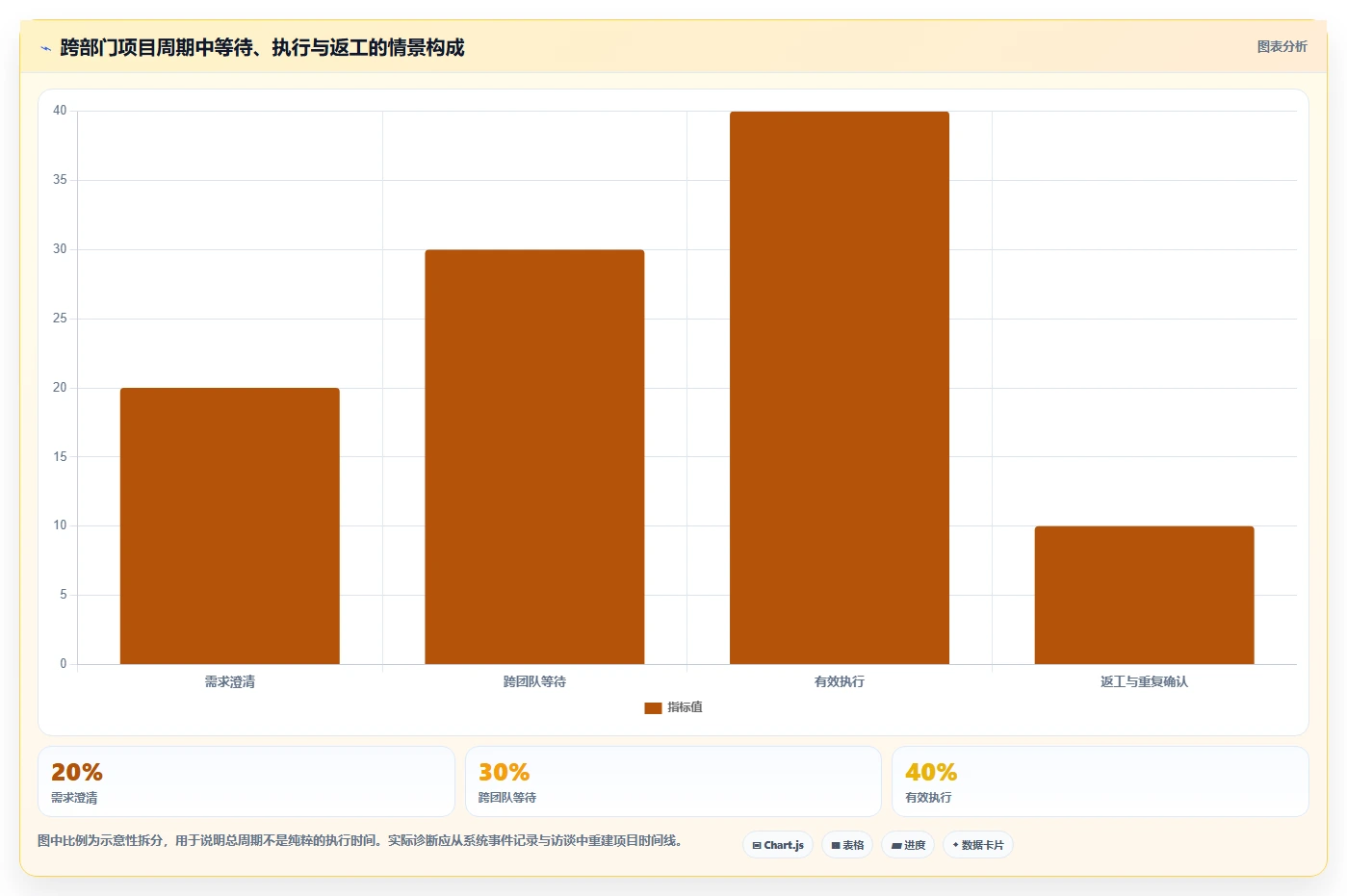Viewport: 1347px width, 896px height.
Task: Click the 跨团队等待 x-axis label
Action: click(534, 681)
